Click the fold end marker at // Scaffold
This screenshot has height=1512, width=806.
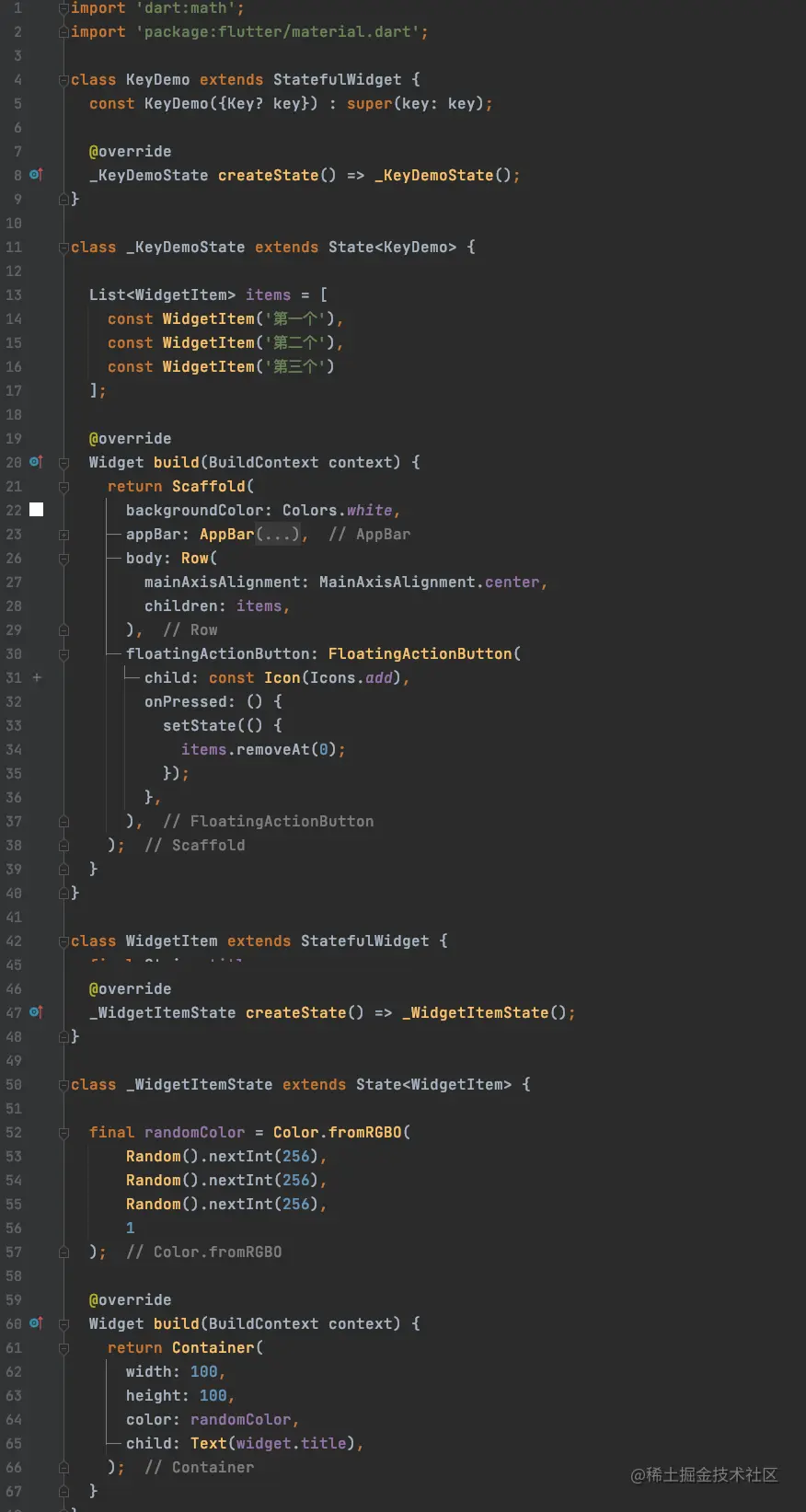(64, 846)
